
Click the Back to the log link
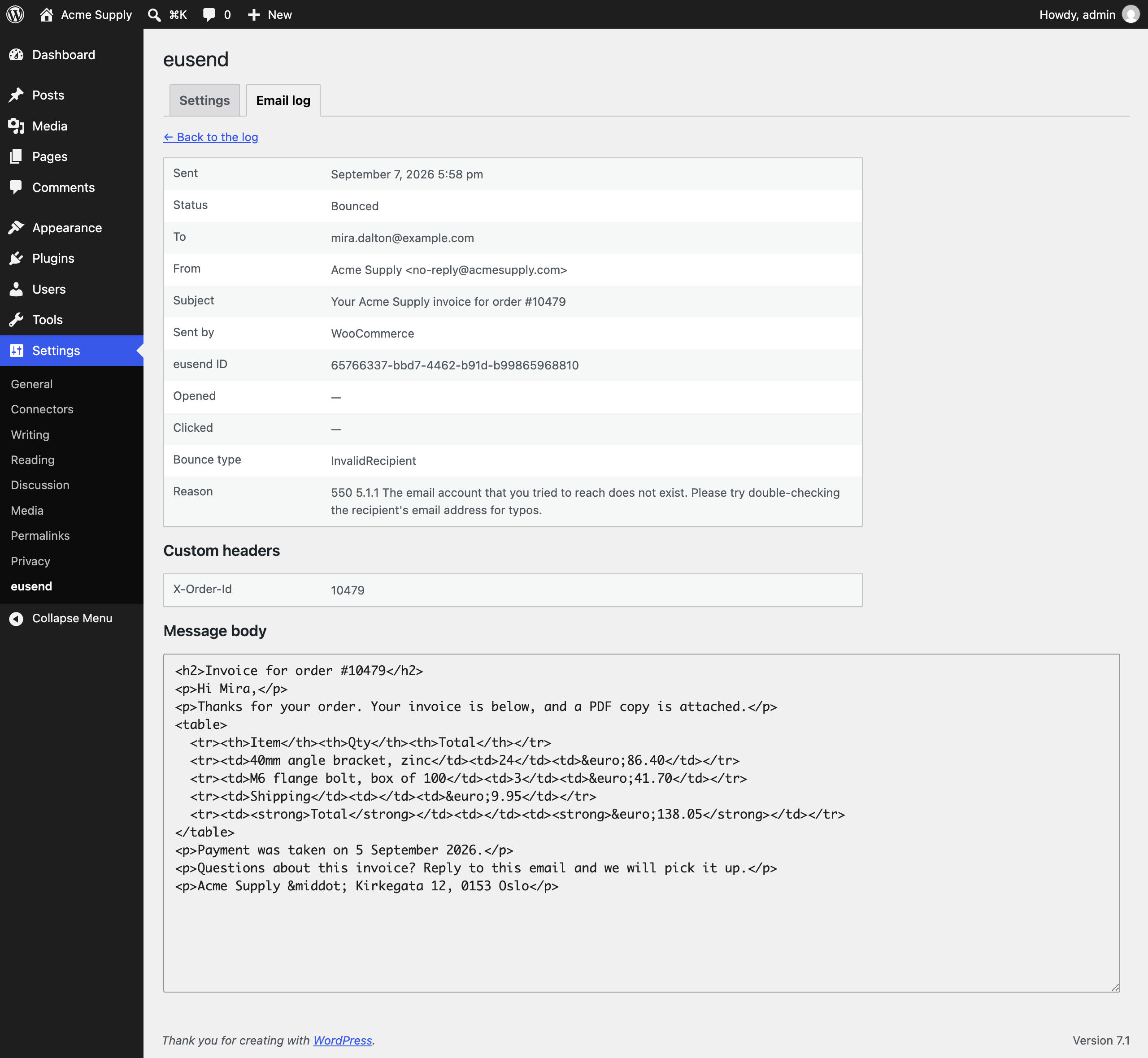tap(211, 137)
